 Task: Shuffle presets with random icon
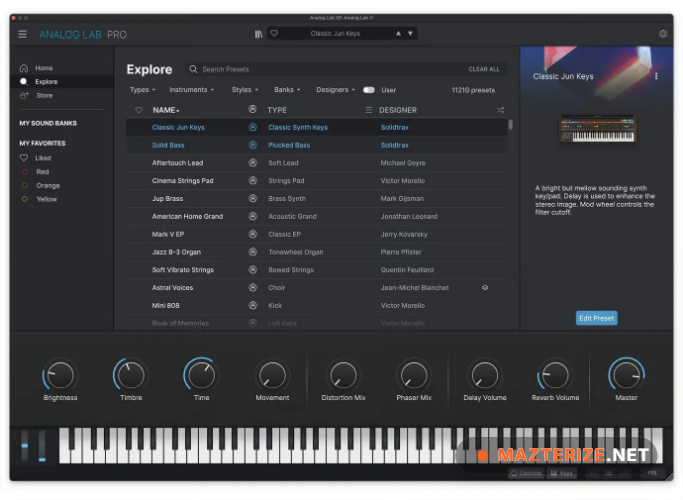(500, 110)
